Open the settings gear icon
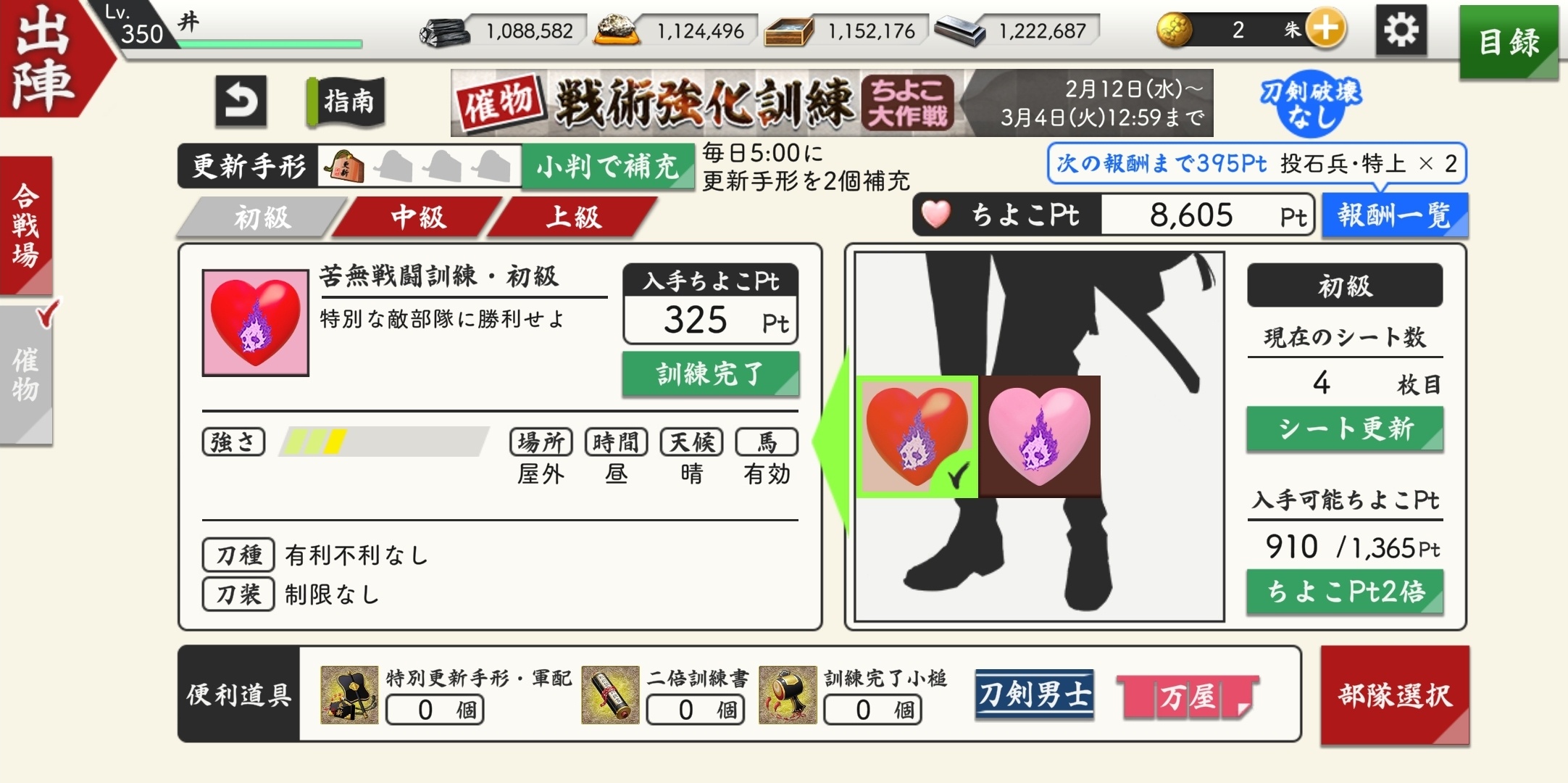 (1401, 30)
